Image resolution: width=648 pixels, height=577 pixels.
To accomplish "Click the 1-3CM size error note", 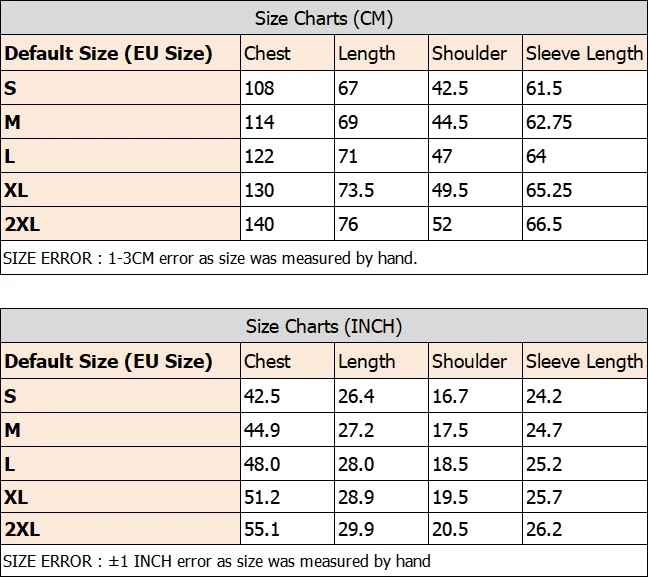I will 210,258.
